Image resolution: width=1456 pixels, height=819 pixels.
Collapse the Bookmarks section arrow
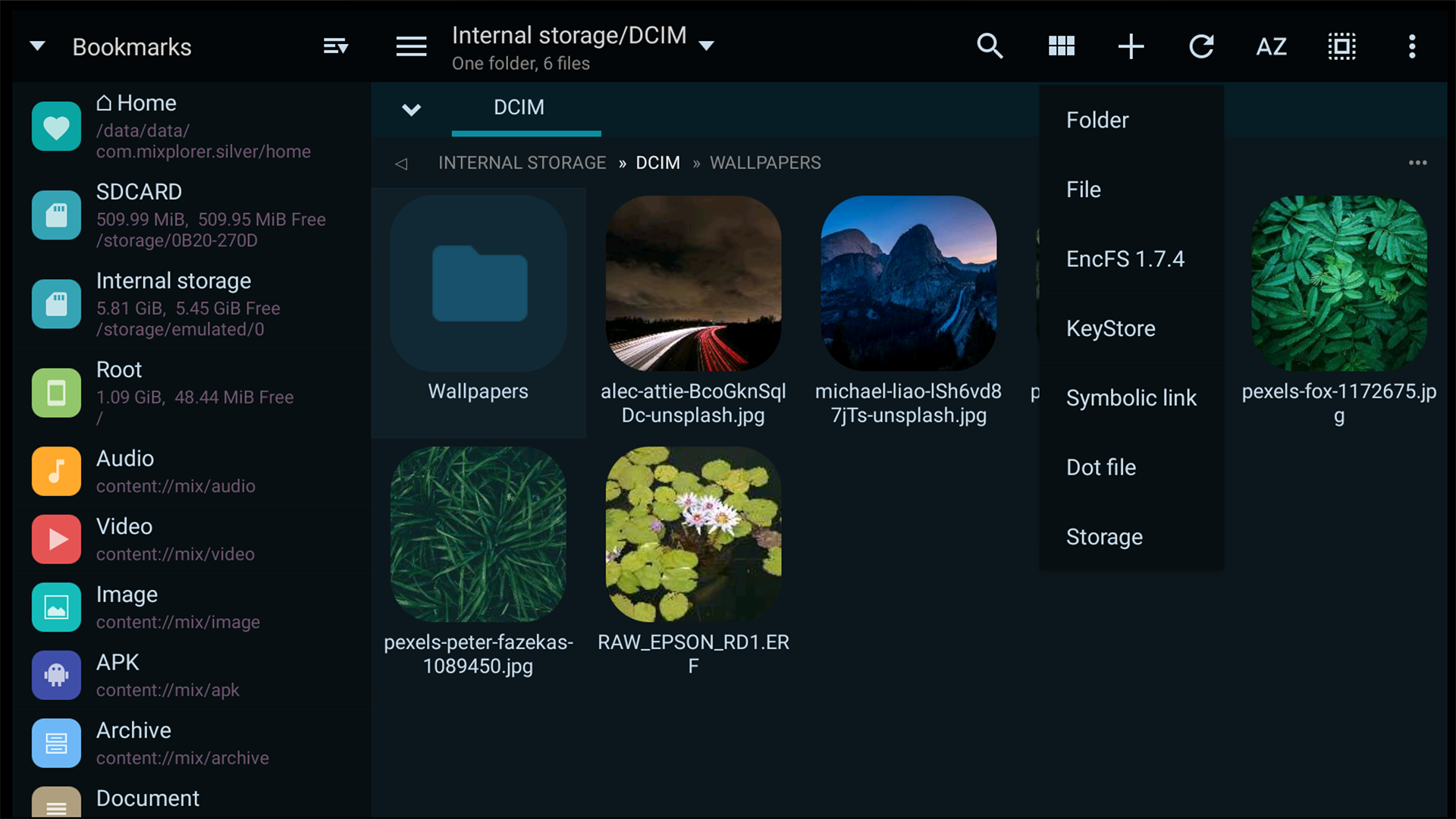[37, 46]
